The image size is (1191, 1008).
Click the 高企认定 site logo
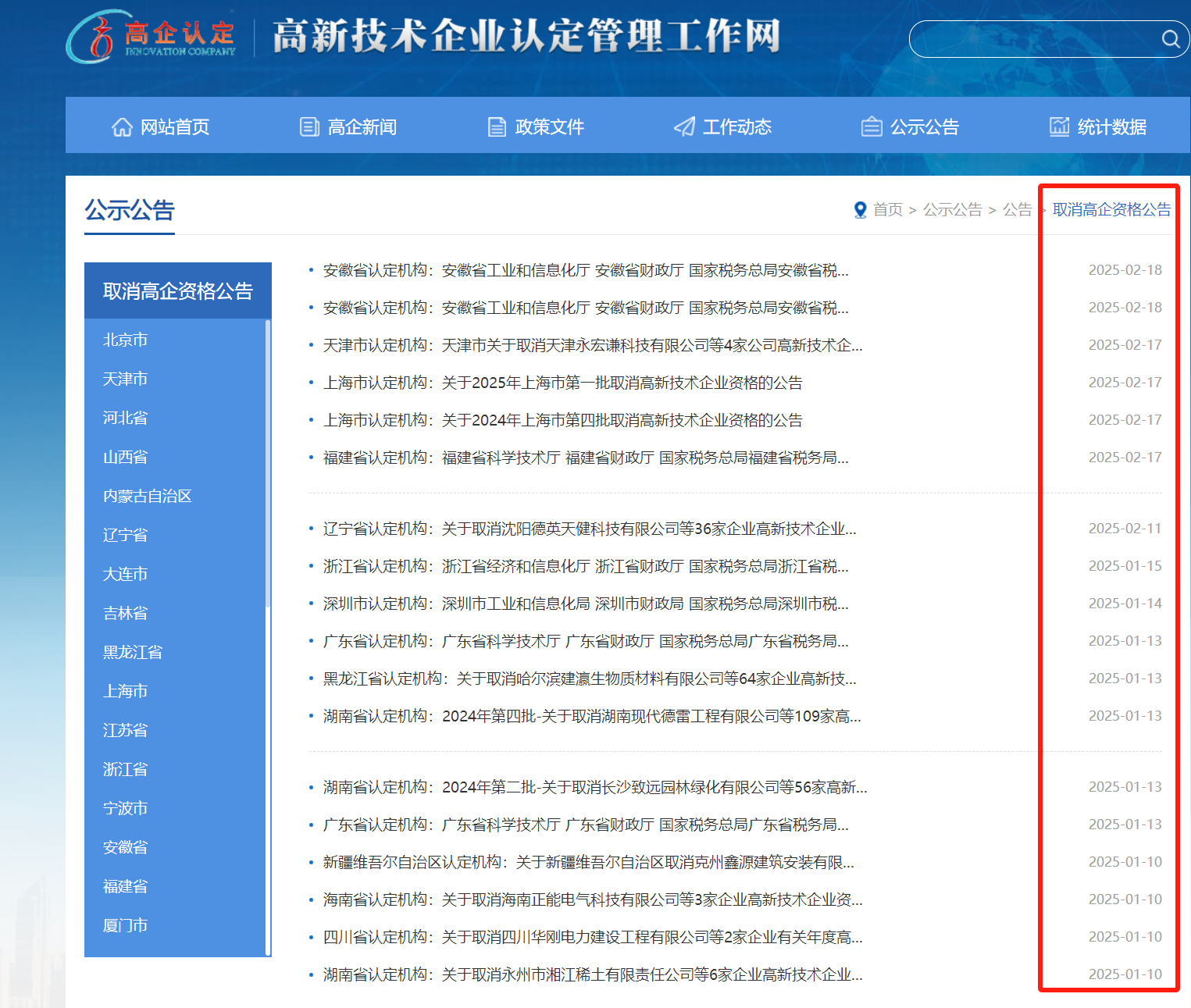(x=151, y=37)
